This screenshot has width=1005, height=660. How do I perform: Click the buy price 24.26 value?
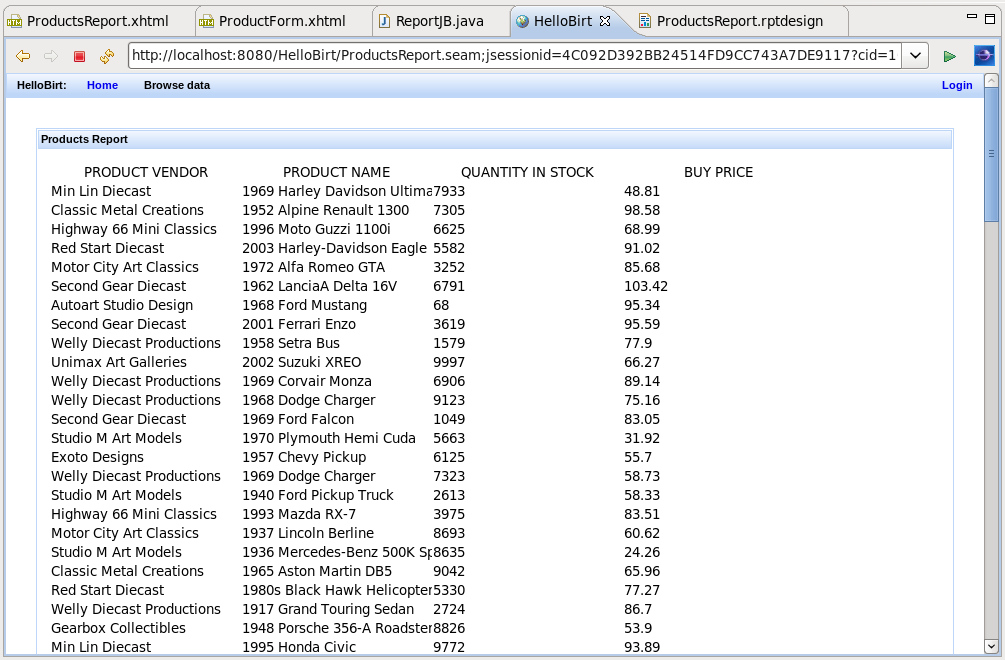(x=642, y=552)
